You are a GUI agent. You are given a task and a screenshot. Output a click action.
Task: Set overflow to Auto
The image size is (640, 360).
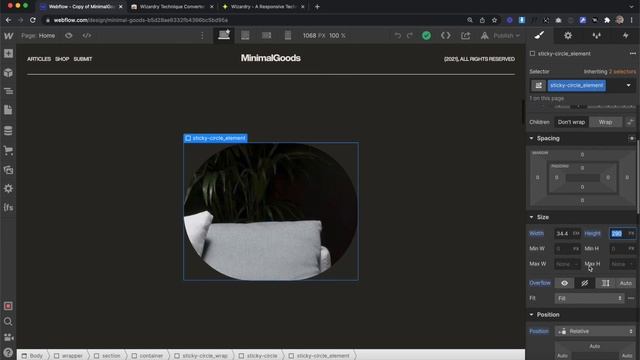(626, 283)
